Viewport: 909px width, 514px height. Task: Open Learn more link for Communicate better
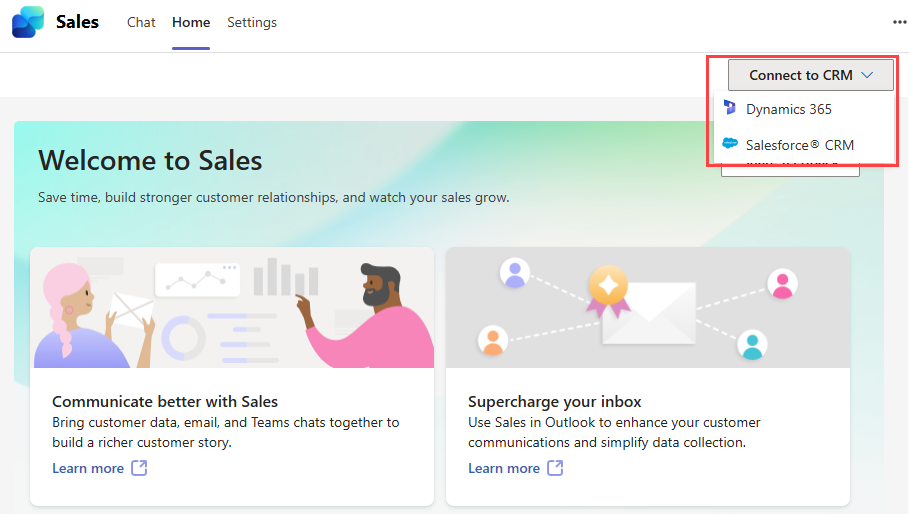(x=88, y=468)
